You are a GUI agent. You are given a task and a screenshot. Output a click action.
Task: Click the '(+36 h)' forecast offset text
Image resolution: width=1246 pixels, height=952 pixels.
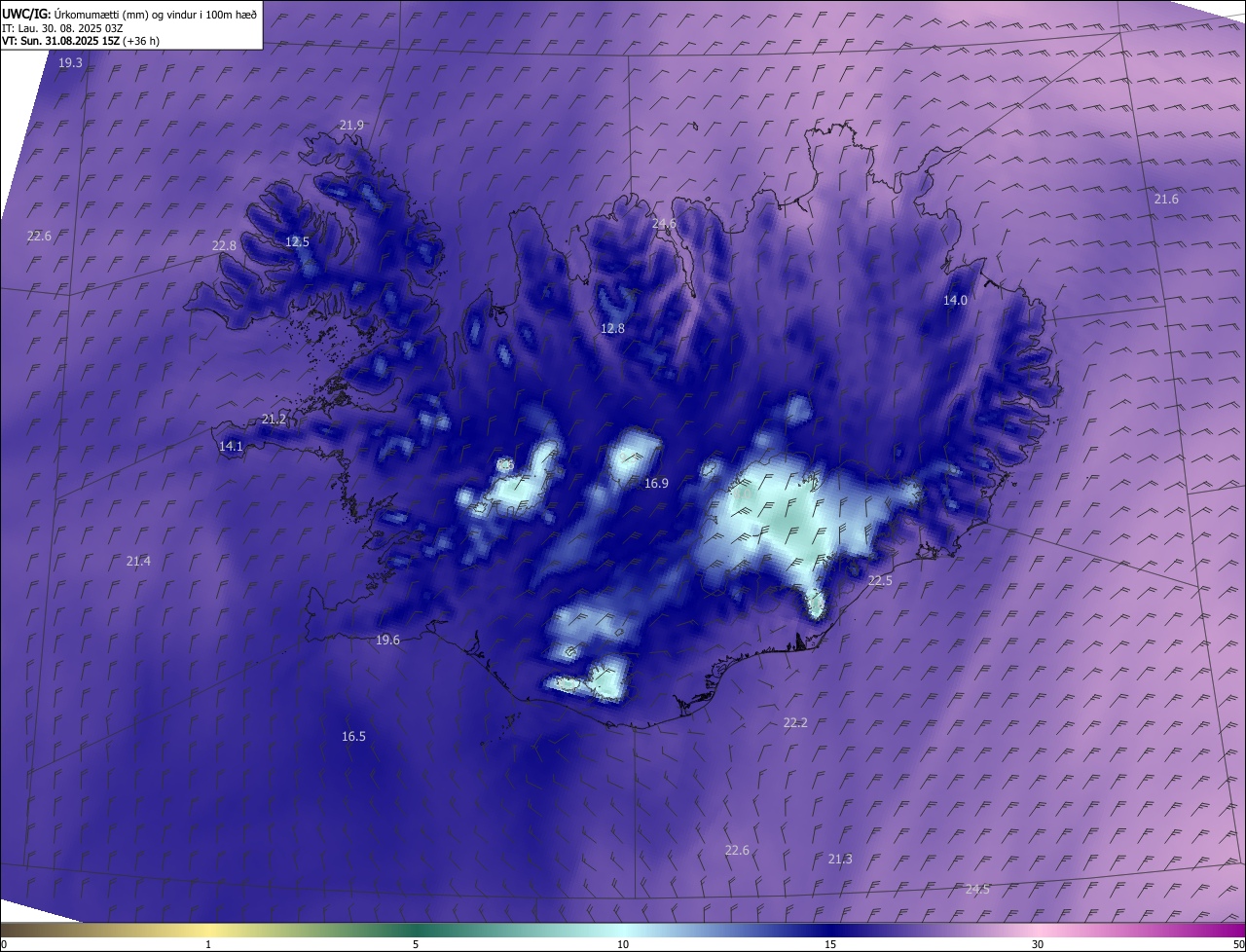click(142, 41)
